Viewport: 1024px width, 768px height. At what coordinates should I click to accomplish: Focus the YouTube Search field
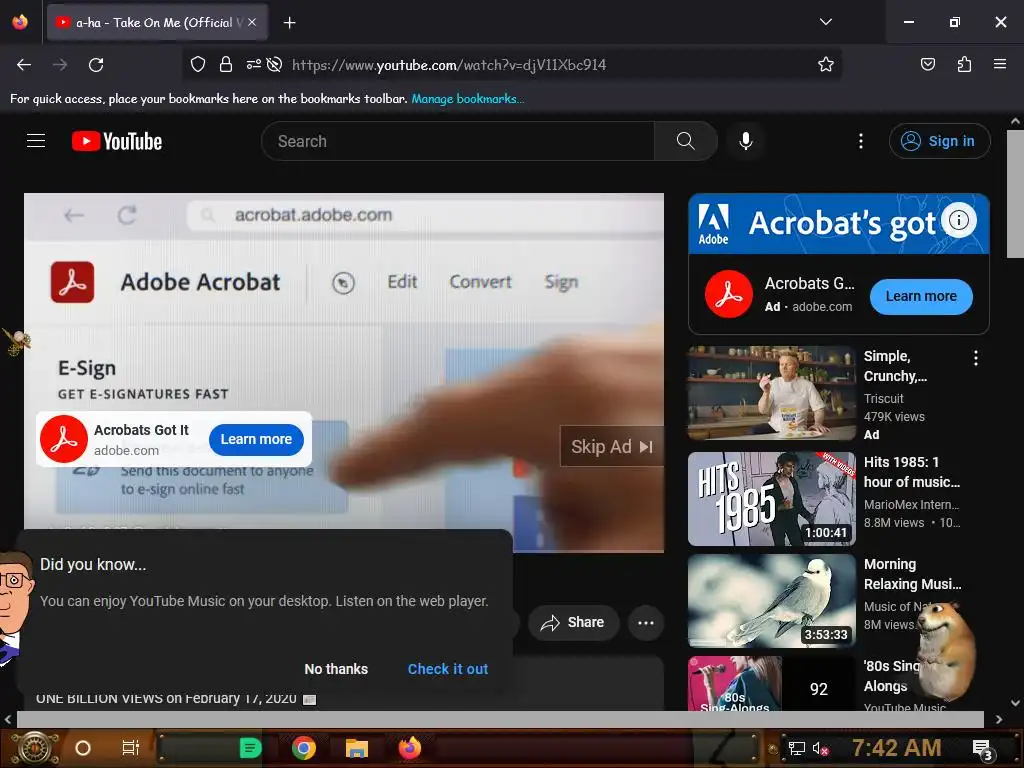458,141
